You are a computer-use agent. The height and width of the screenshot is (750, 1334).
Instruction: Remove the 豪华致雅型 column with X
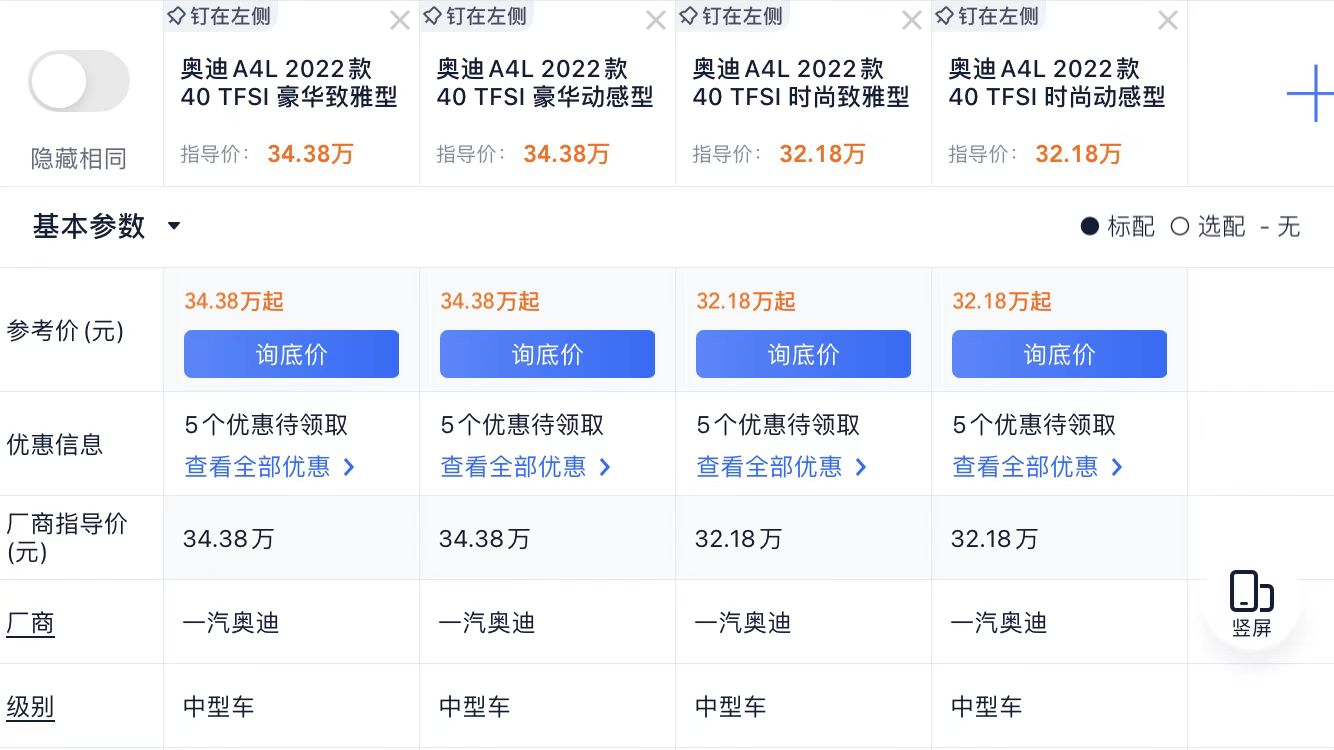[x=399, y=20]
